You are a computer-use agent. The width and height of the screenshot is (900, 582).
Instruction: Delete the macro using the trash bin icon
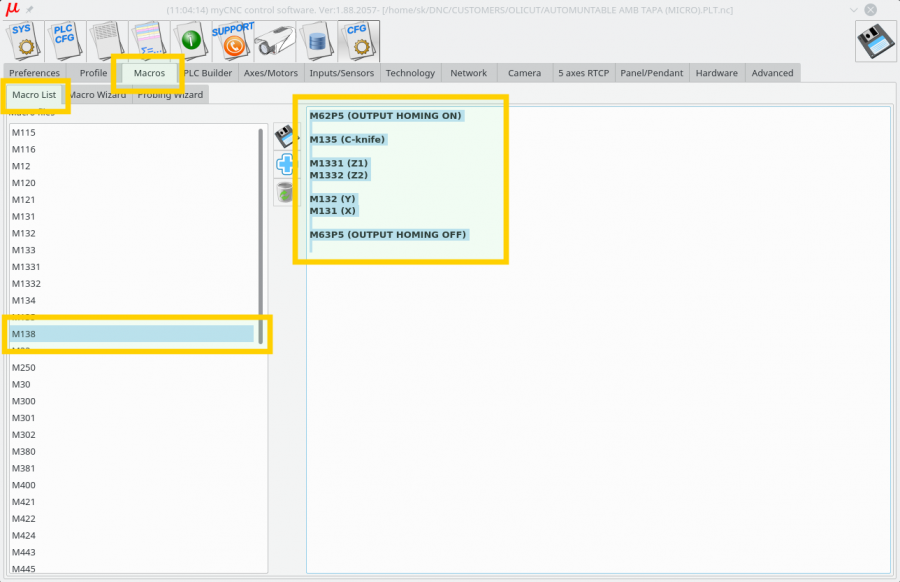(284, 192)
